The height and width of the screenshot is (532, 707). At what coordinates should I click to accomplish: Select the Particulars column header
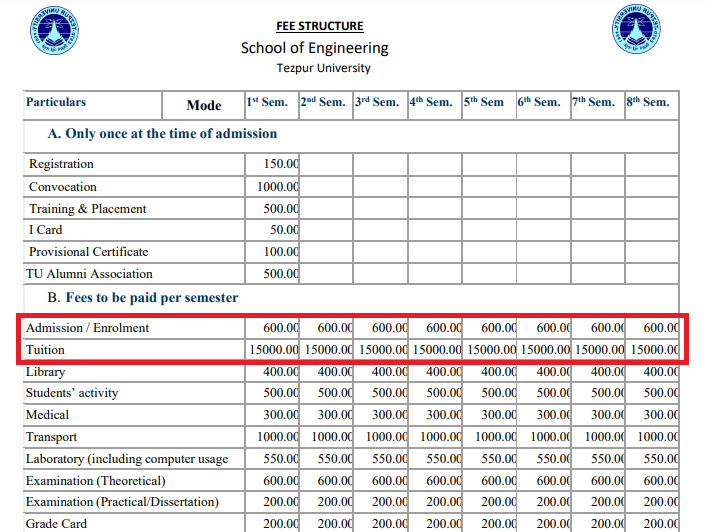tap(56, 102)
